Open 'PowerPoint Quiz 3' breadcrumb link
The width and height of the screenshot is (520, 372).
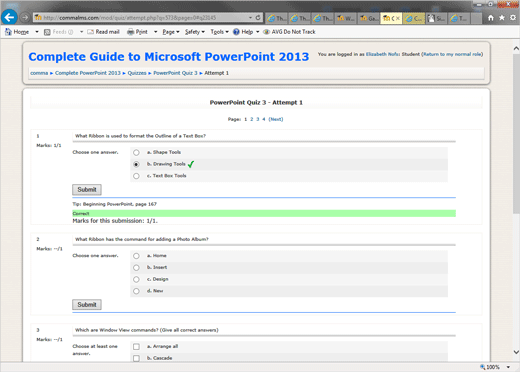click(175, 73)
